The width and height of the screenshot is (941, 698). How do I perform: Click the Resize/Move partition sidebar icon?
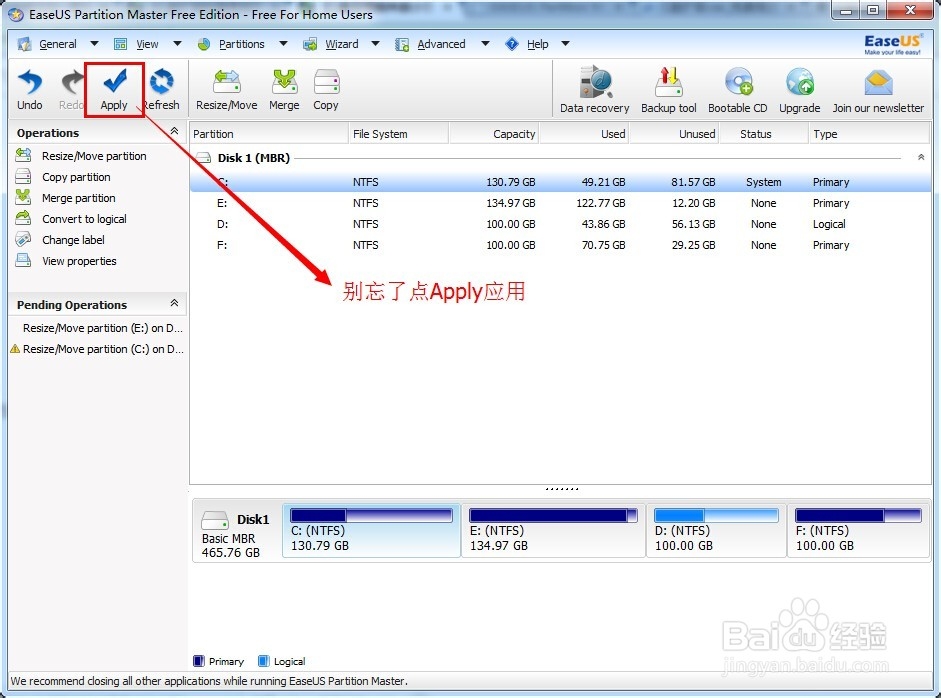[x=23, y=155]
